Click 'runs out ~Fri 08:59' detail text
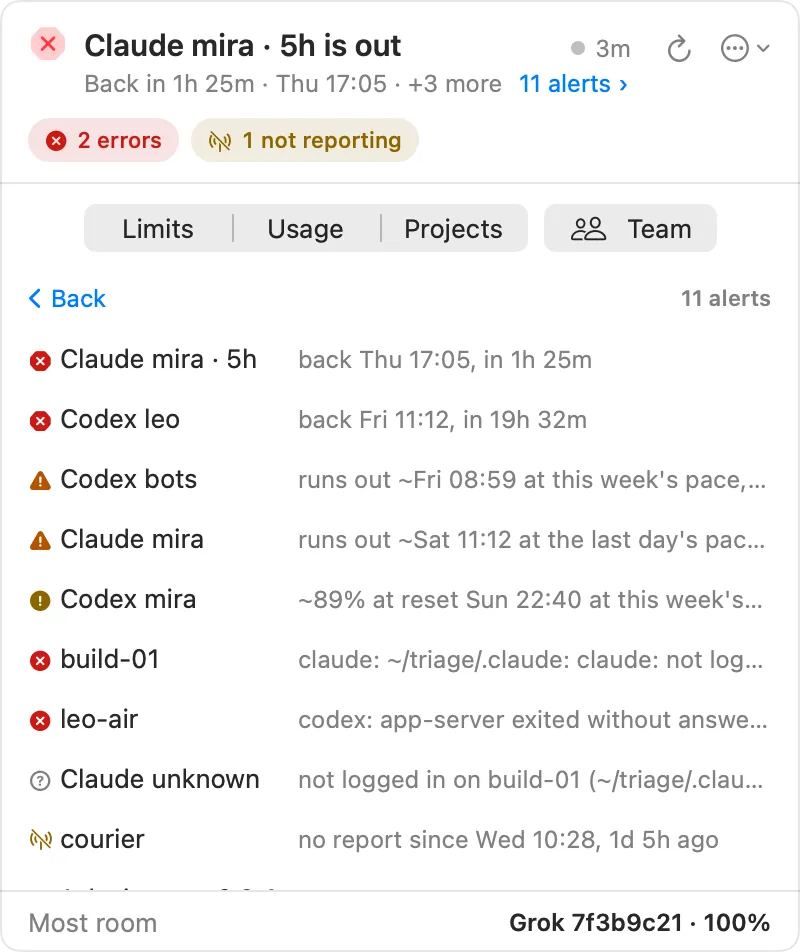The height and width of the screenshot is (952, 800). [x=532, y=480]
